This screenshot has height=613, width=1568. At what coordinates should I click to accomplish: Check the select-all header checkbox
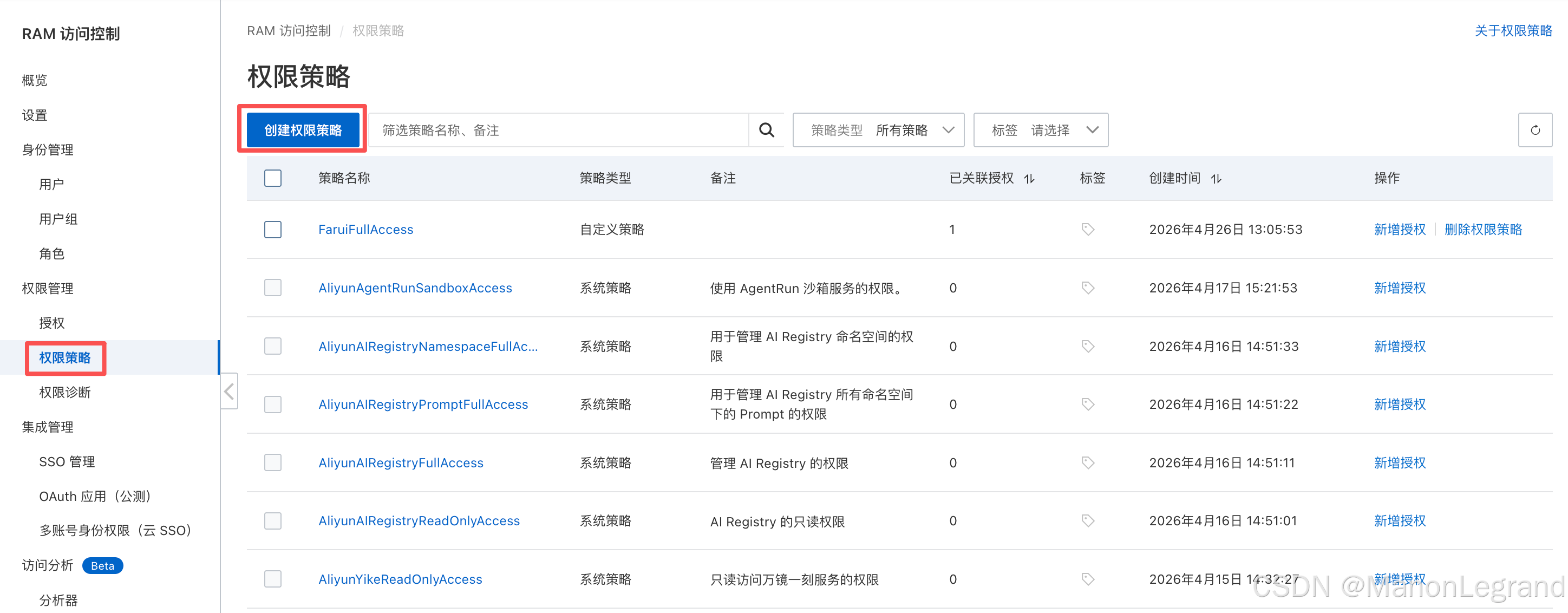273,178
